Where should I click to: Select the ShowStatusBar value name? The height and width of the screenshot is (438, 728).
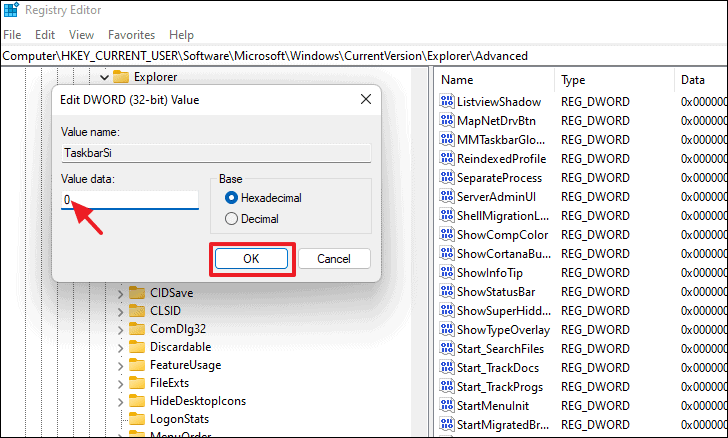(496, 292)
